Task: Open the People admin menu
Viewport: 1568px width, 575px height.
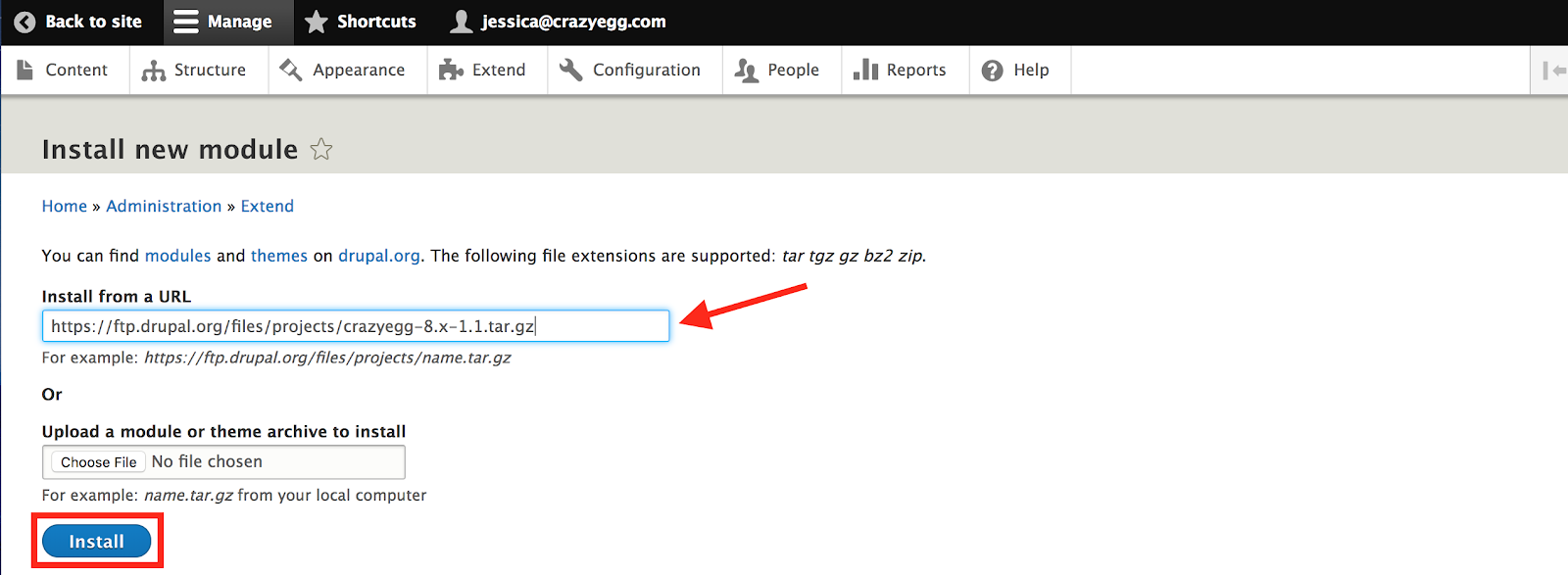Action: pos(782,70)
